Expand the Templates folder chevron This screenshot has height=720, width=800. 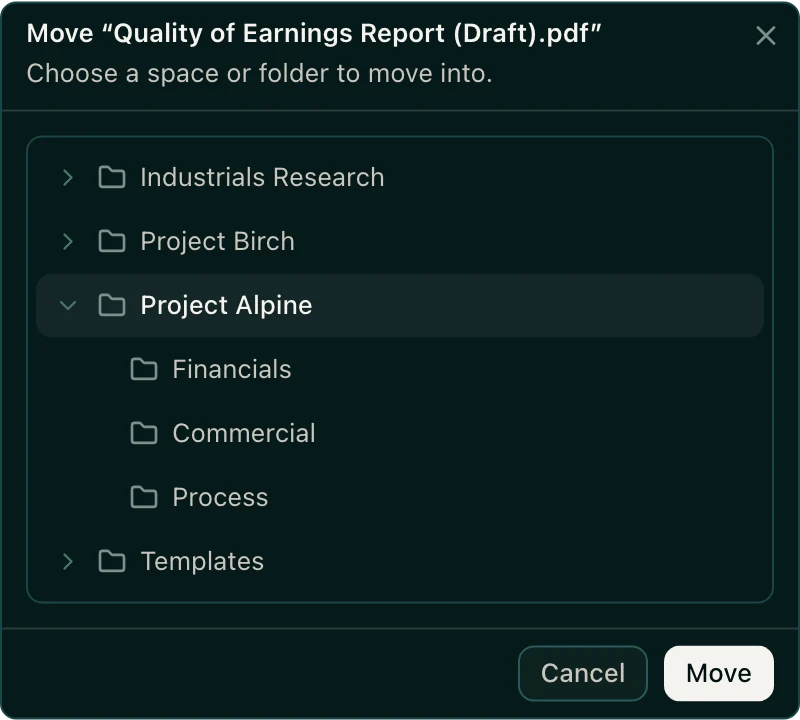67,561
